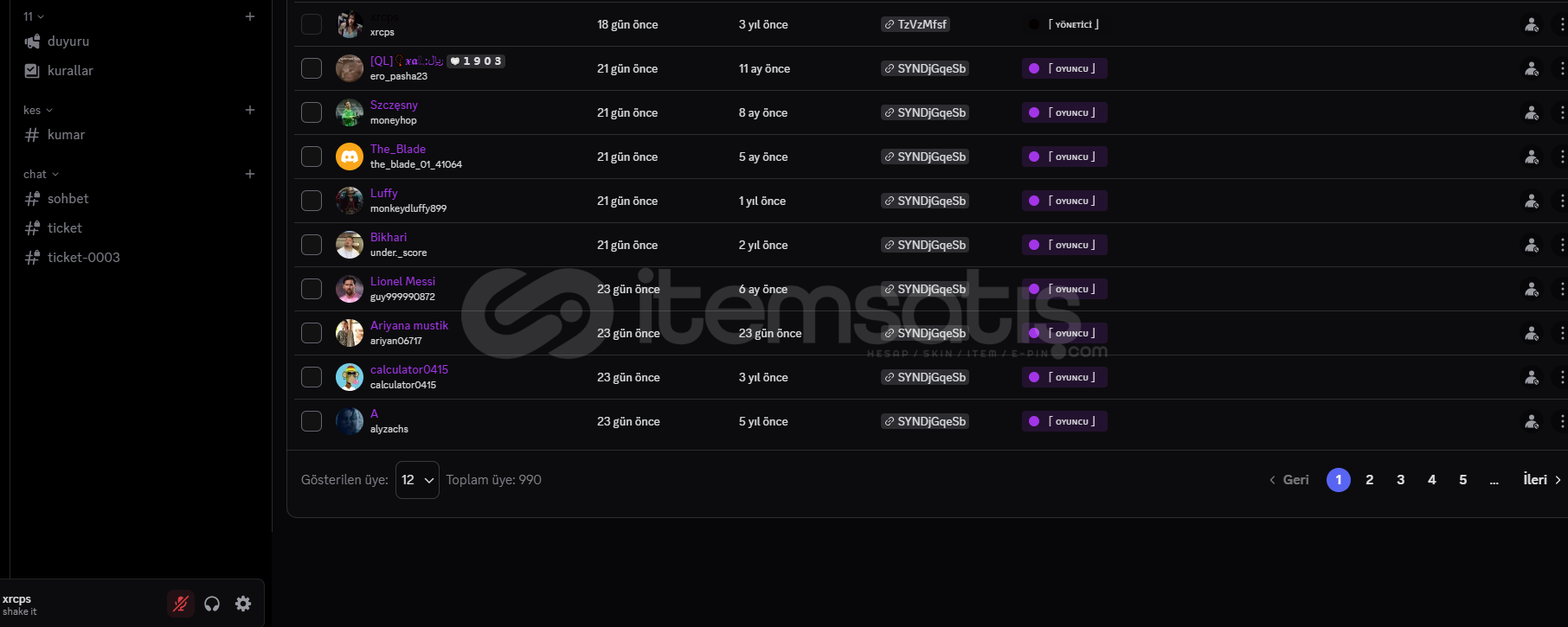Select checkbox for Lionel Messi

click(x=312, y=289)
